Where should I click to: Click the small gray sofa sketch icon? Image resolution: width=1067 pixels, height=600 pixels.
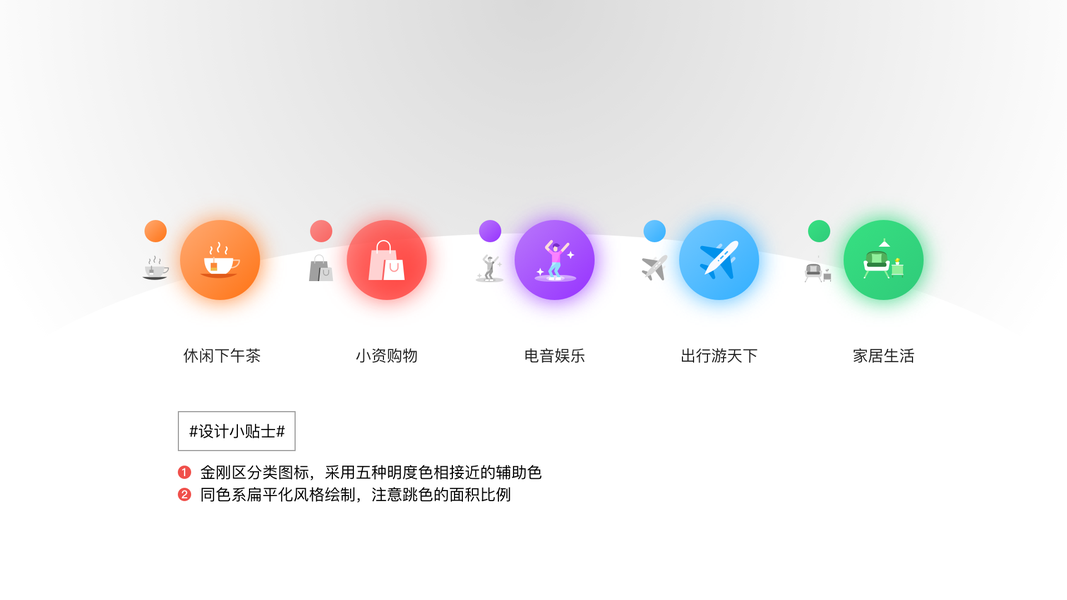pos(818,271)
